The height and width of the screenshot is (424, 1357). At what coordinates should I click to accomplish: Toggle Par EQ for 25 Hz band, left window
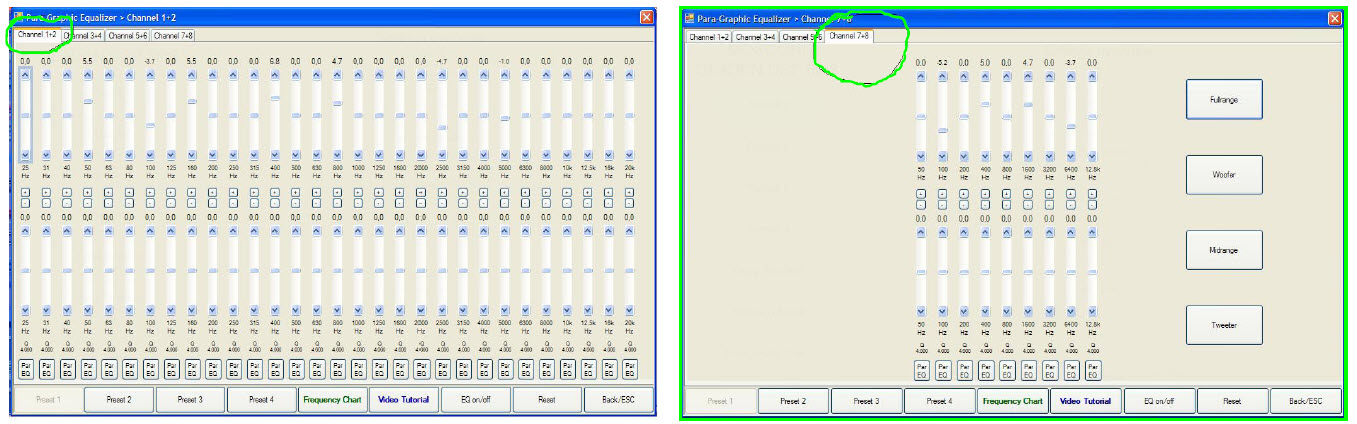25,370
